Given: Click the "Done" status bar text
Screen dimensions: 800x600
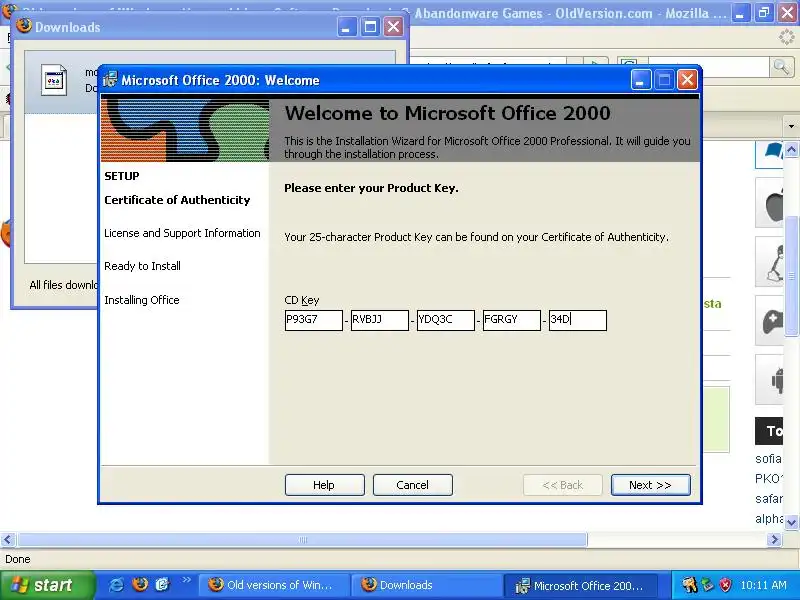Looking at the screenshot, I should (x=18, y=559).
